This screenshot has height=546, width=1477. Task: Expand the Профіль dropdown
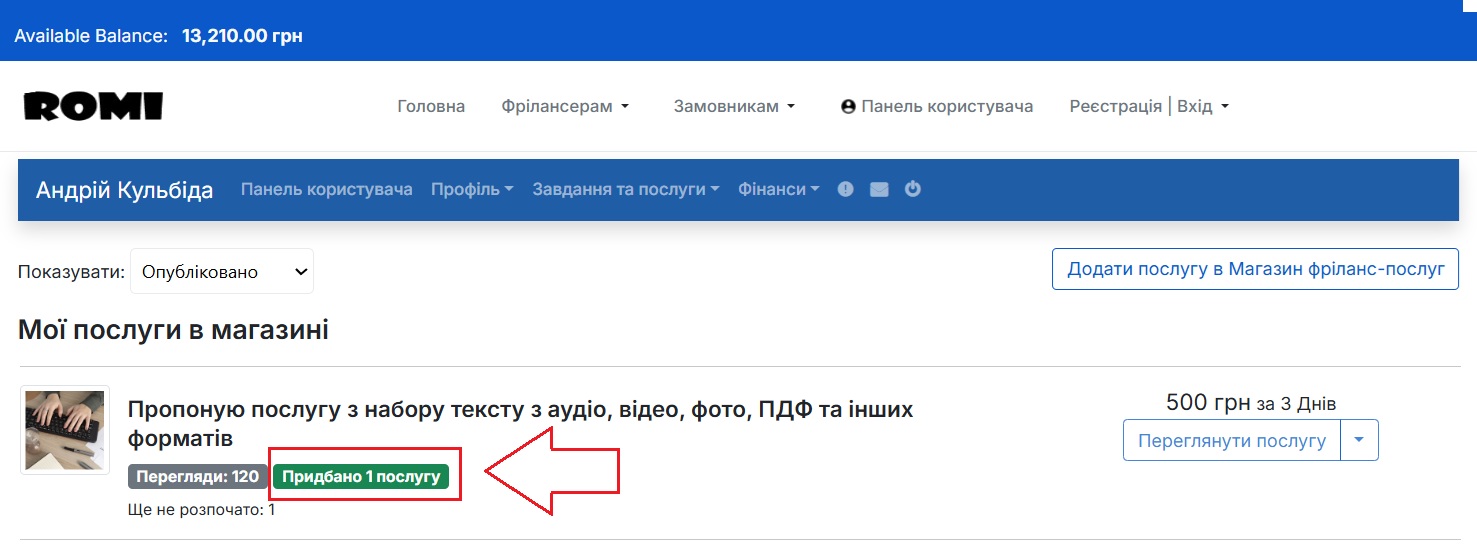pos(472,189)
